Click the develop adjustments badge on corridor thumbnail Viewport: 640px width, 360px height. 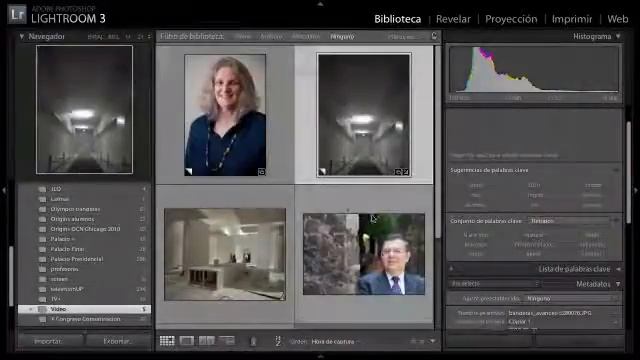pos(406,172)
